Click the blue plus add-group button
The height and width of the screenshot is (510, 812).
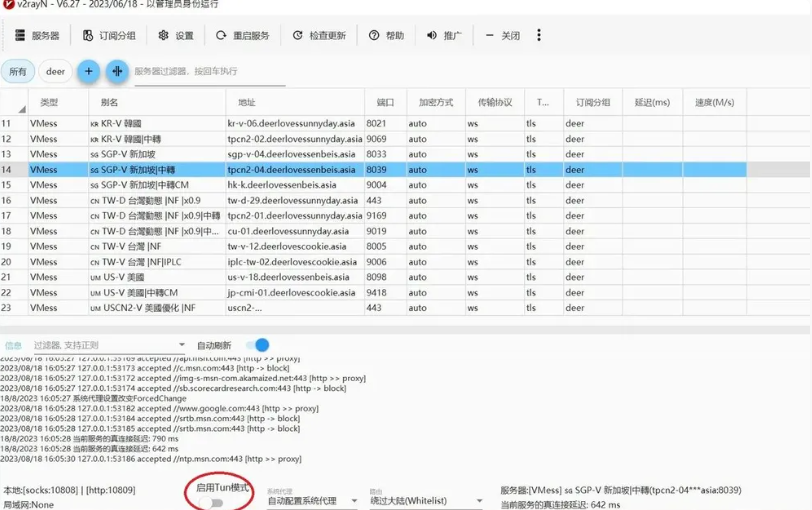89,71
